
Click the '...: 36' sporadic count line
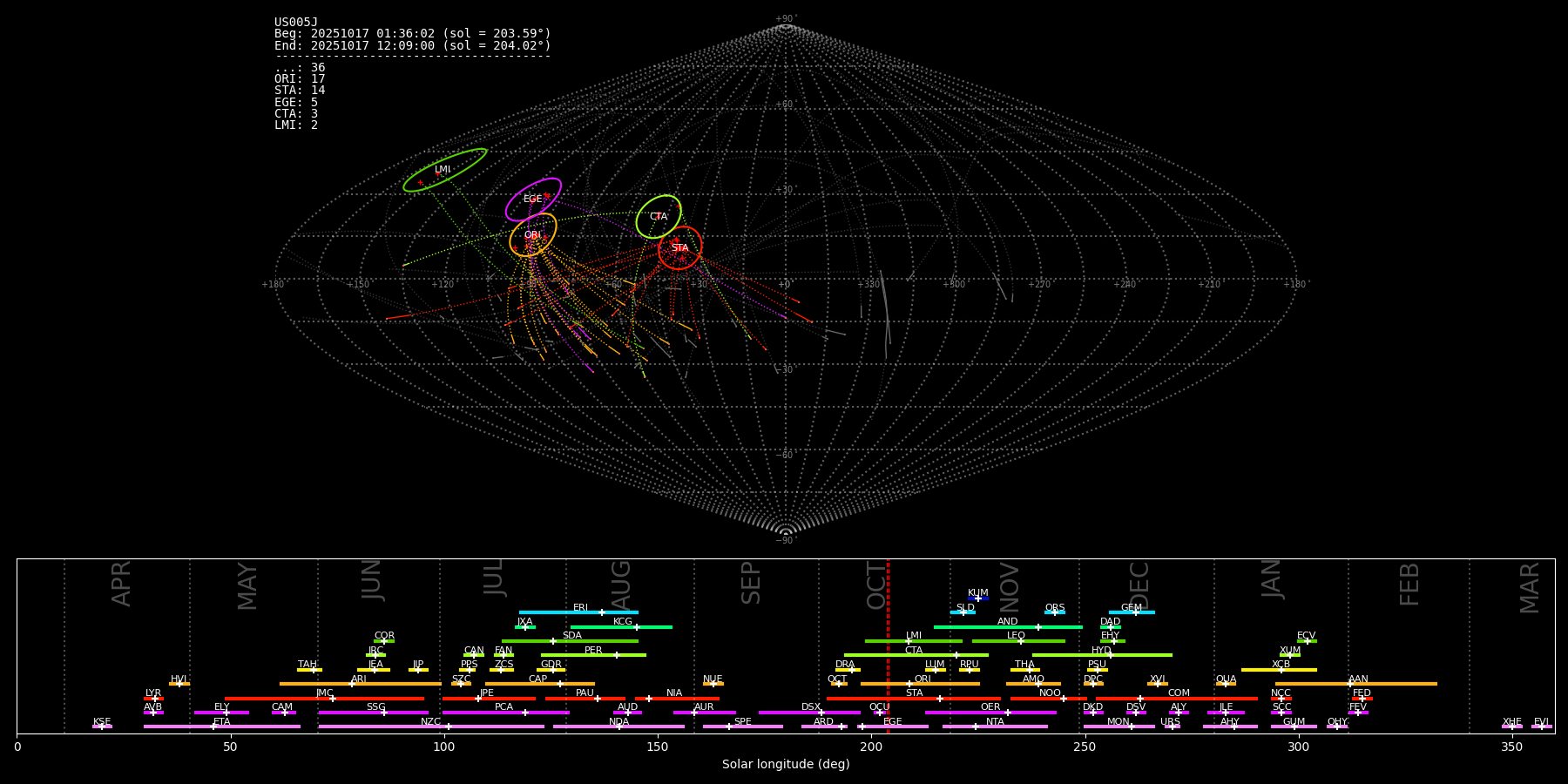[300, 68]
